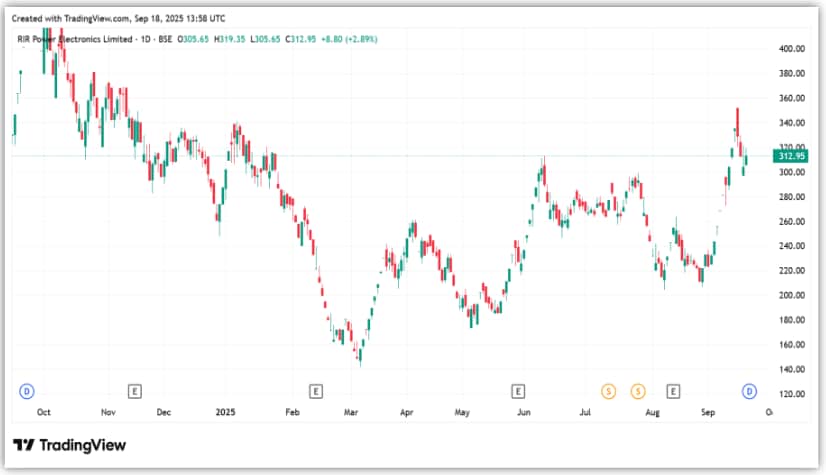
Task: Click the earnings E marker near June
Action: [x=518, y=389]
